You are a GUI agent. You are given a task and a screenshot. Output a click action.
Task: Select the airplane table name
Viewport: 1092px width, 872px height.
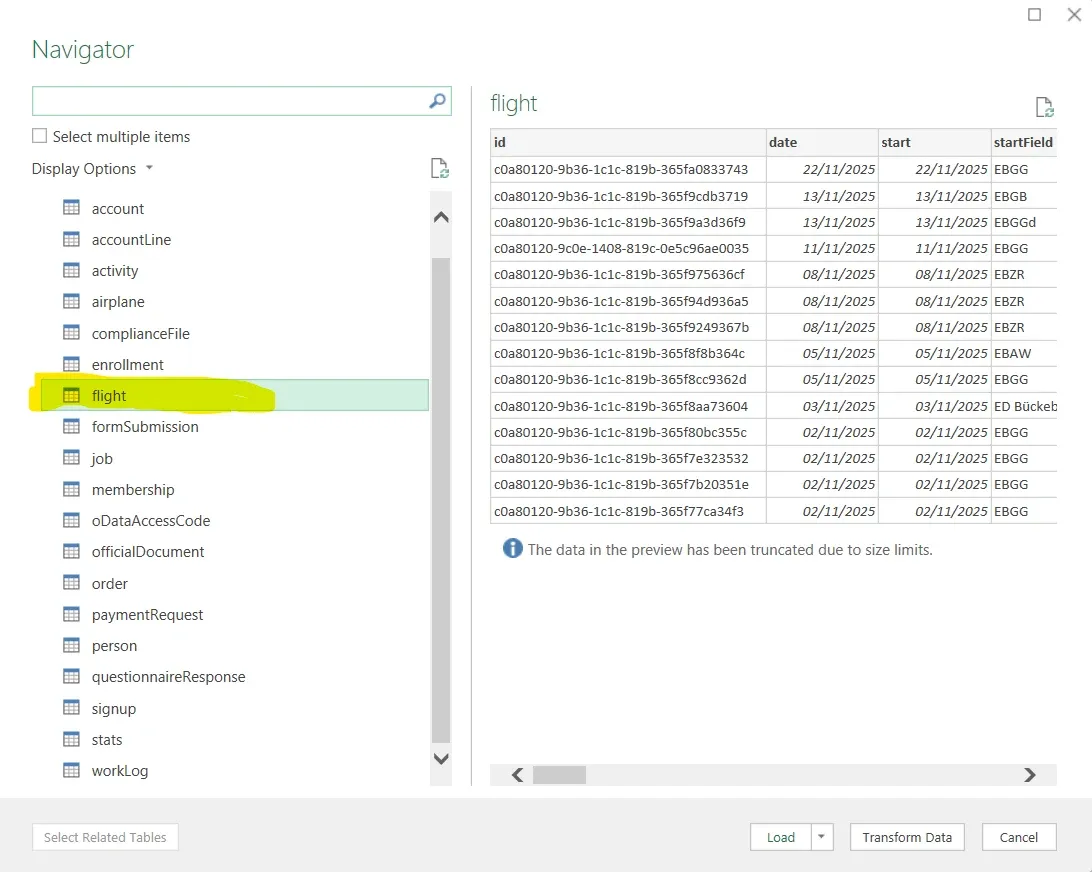coord(118,302)
